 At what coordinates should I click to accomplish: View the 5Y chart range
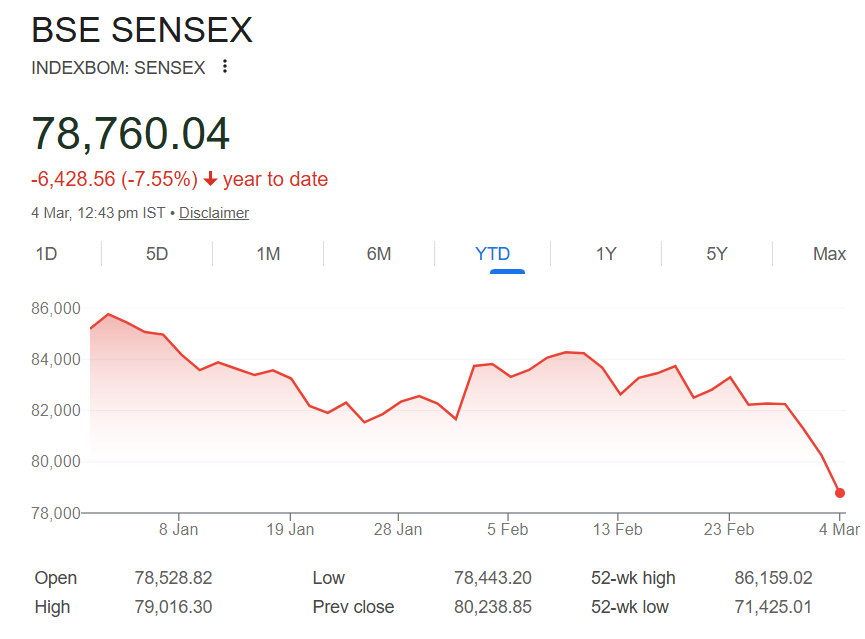[x=716, y=254]
